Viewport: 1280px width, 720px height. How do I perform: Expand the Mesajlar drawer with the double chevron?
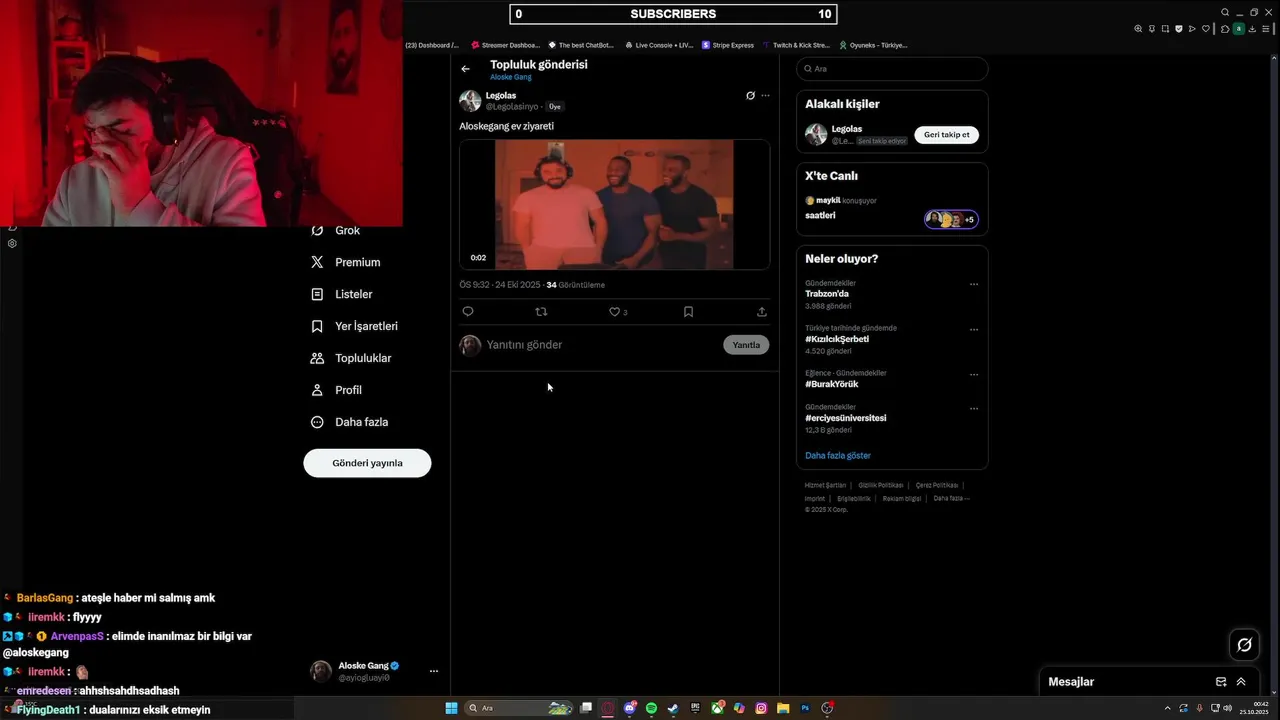pyautogui.click(x=1241, y=682)
